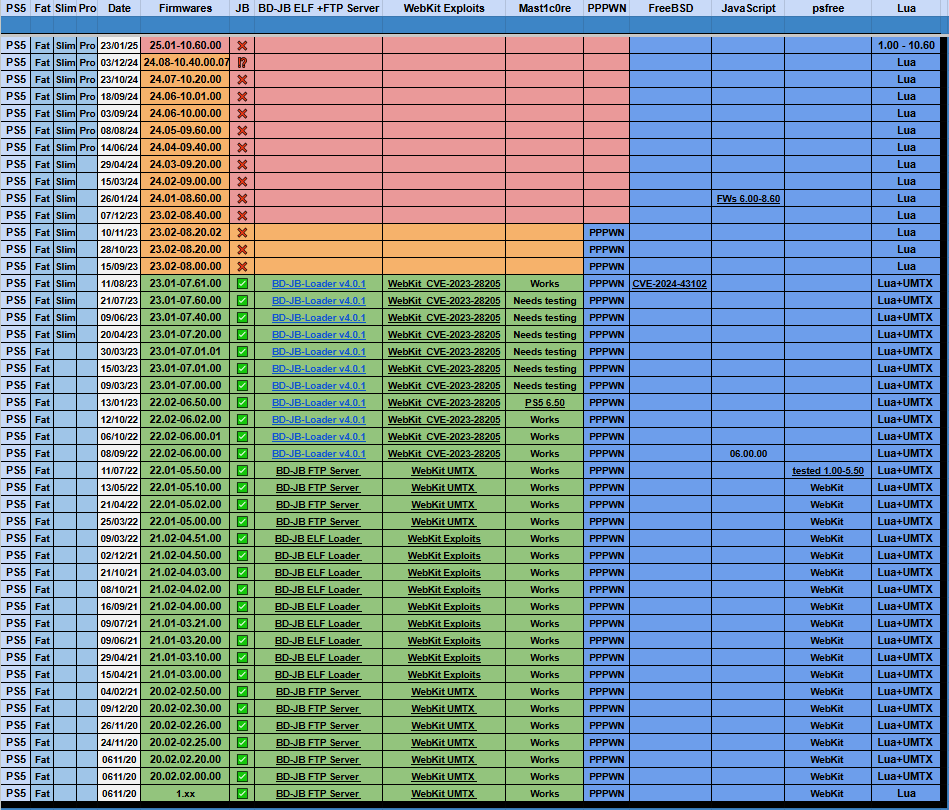The width and height of the screenshot is (949, 810).
Task: Click the red X in row 24.05-09.60.00
Action: (x=242, y=130)
